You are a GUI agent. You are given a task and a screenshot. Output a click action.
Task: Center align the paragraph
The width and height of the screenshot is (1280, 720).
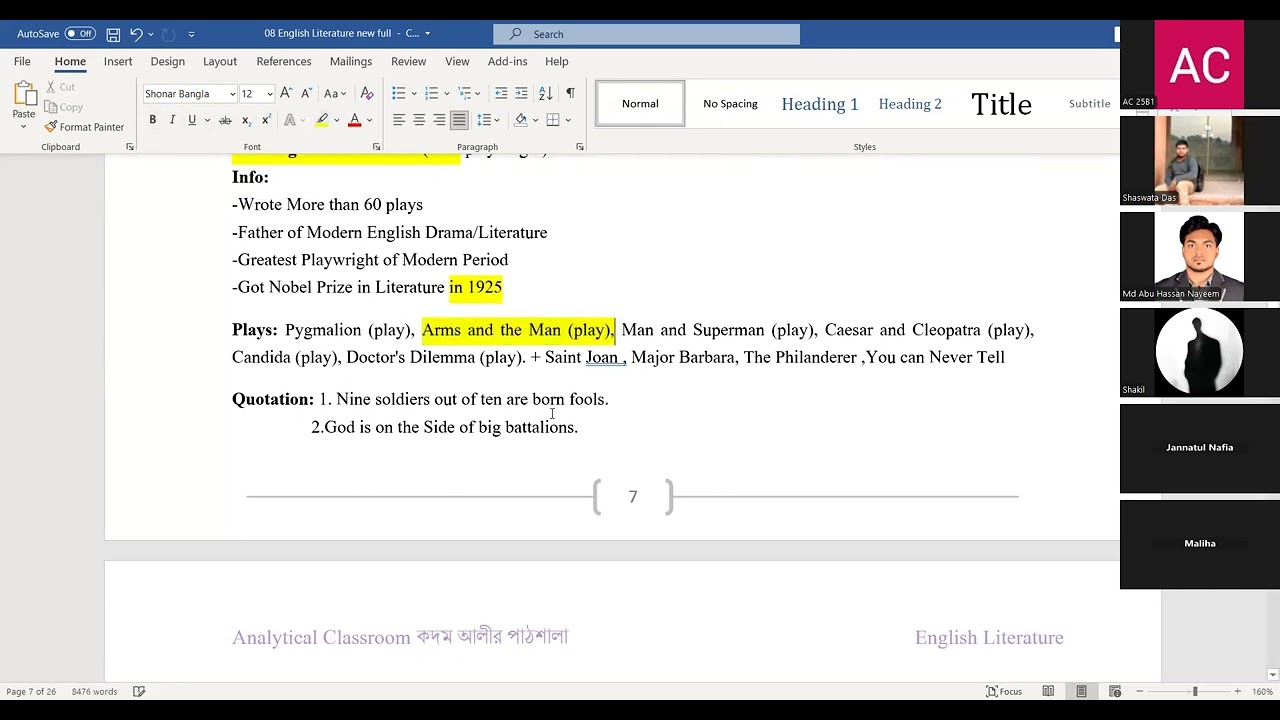[x=419, y=120]
